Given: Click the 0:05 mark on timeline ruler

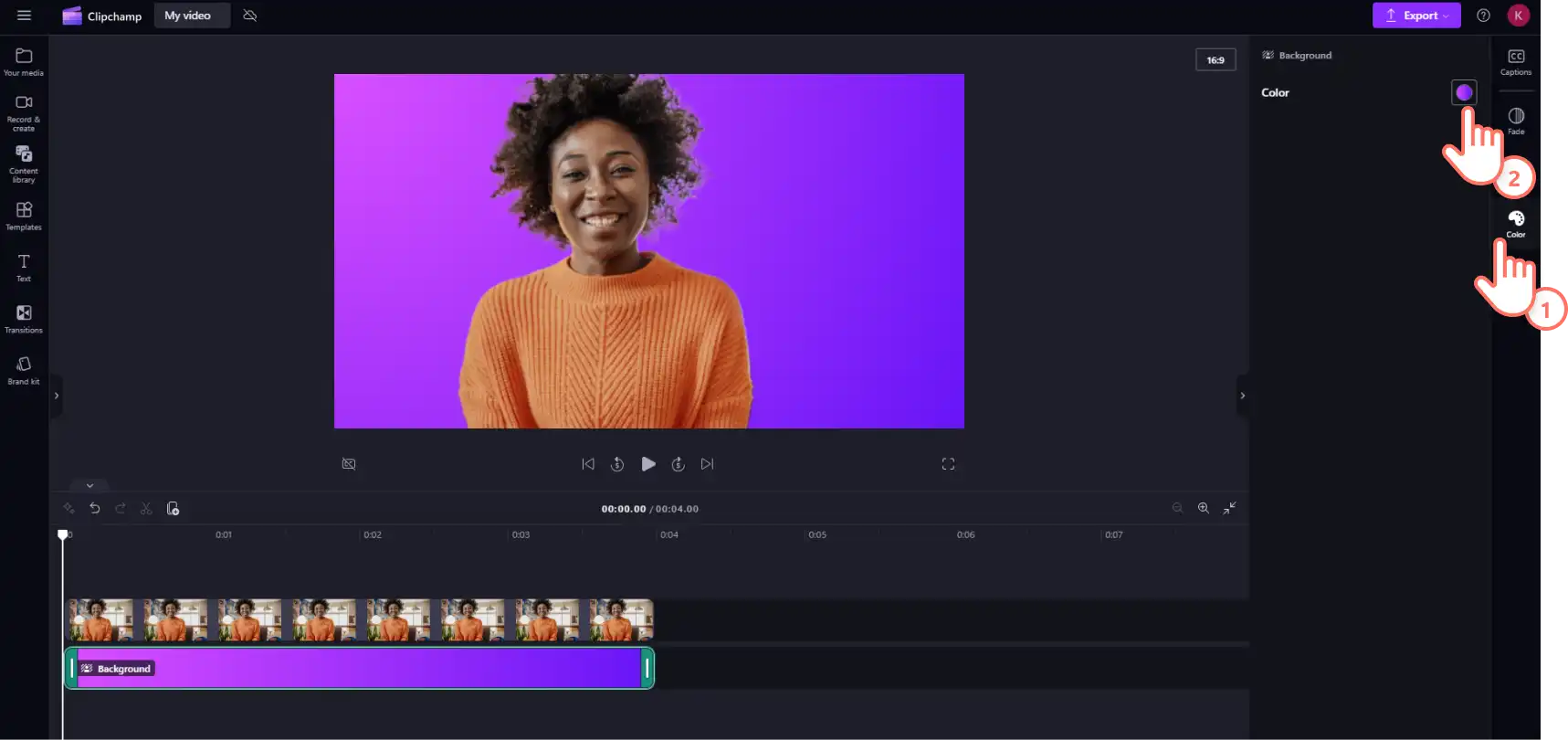Looking at the screenshot, I should (x=817, y=534).
